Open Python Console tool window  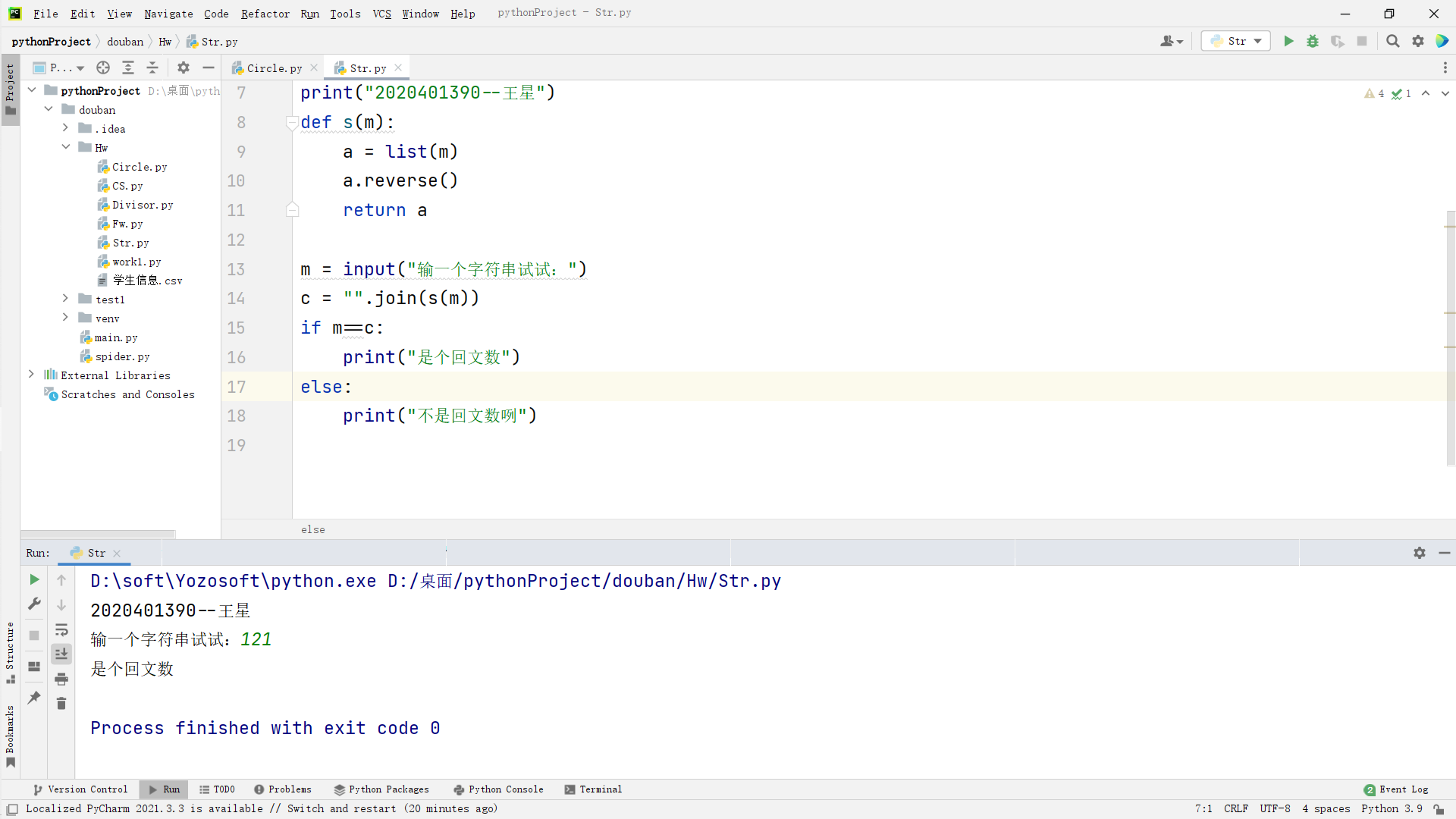pos(498,789)
